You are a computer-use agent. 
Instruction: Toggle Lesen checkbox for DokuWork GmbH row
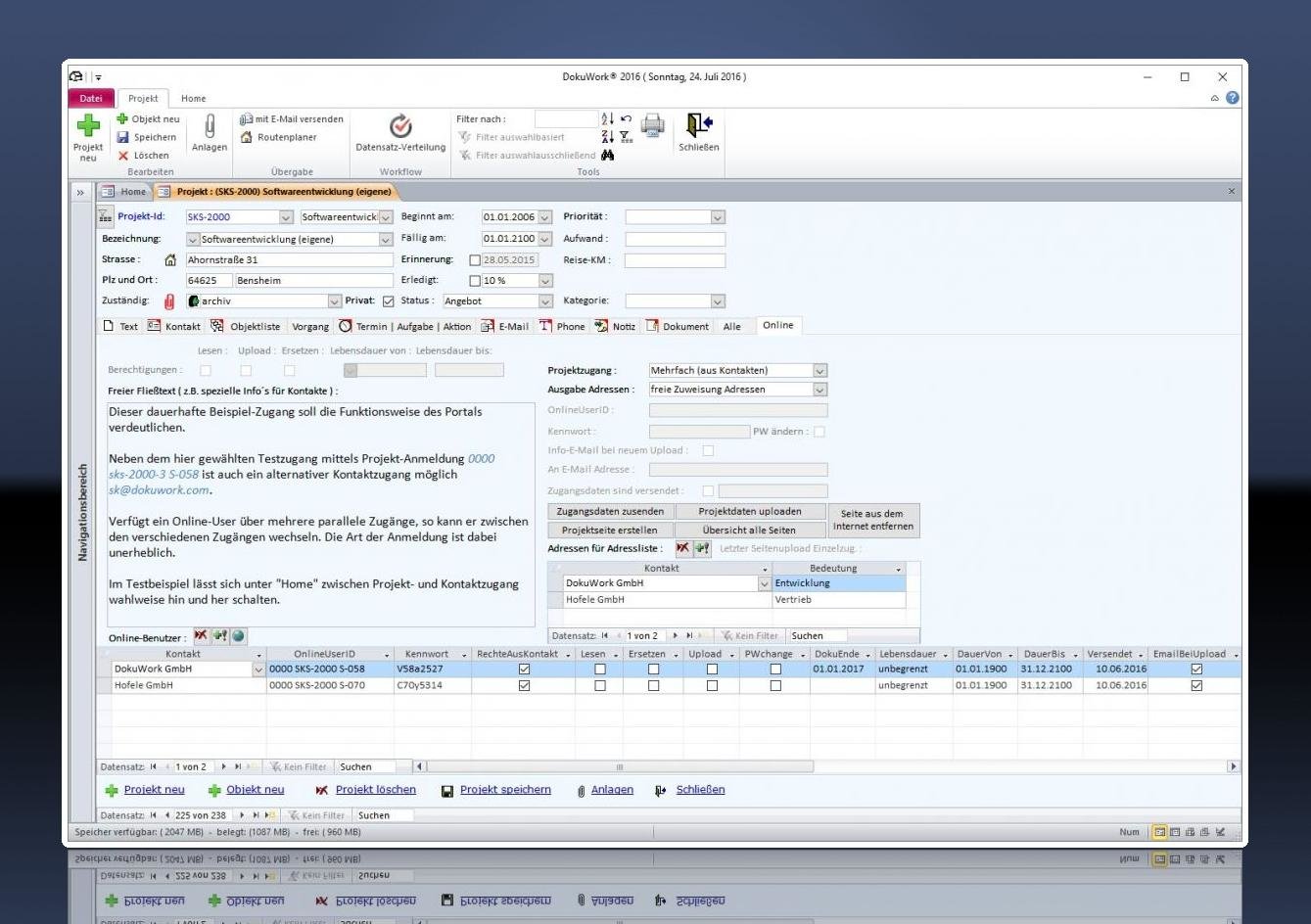coord(600,670)
